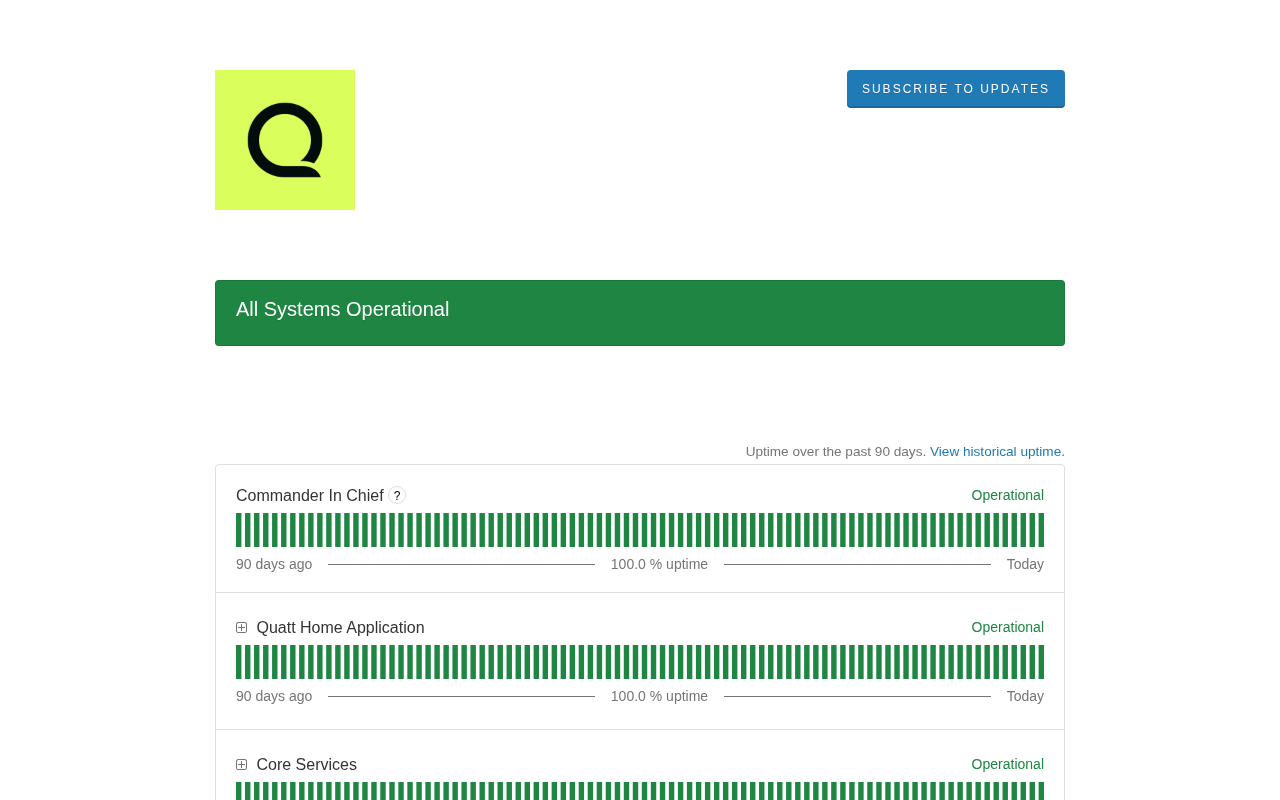Screen dimensions: 1280x800
Task: Click Subscribe to Updates button
Action: (956, 89)
